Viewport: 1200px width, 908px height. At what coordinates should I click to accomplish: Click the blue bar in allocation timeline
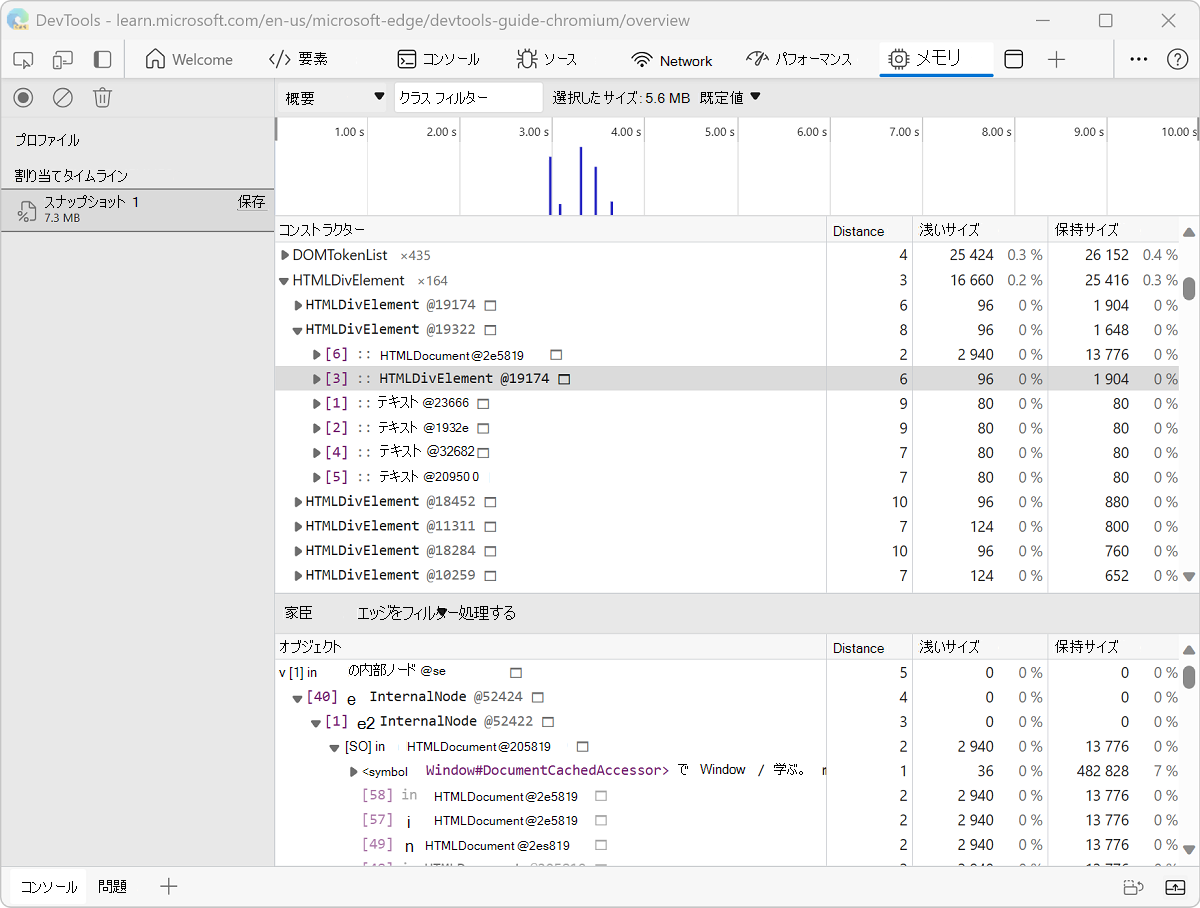(x=581, y=181)
